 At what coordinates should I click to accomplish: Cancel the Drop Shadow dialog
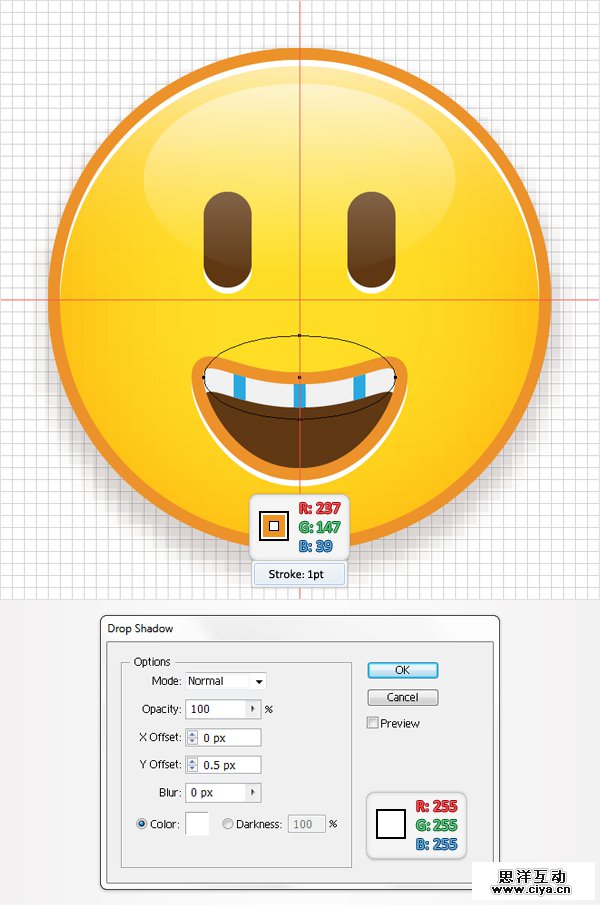pyautogui.click(x=402, y=697)
